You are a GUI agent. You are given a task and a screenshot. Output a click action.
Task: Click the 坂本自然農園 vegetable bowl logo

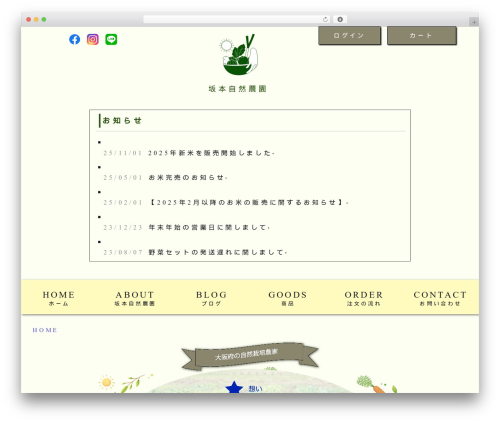(x=239, y=55)
